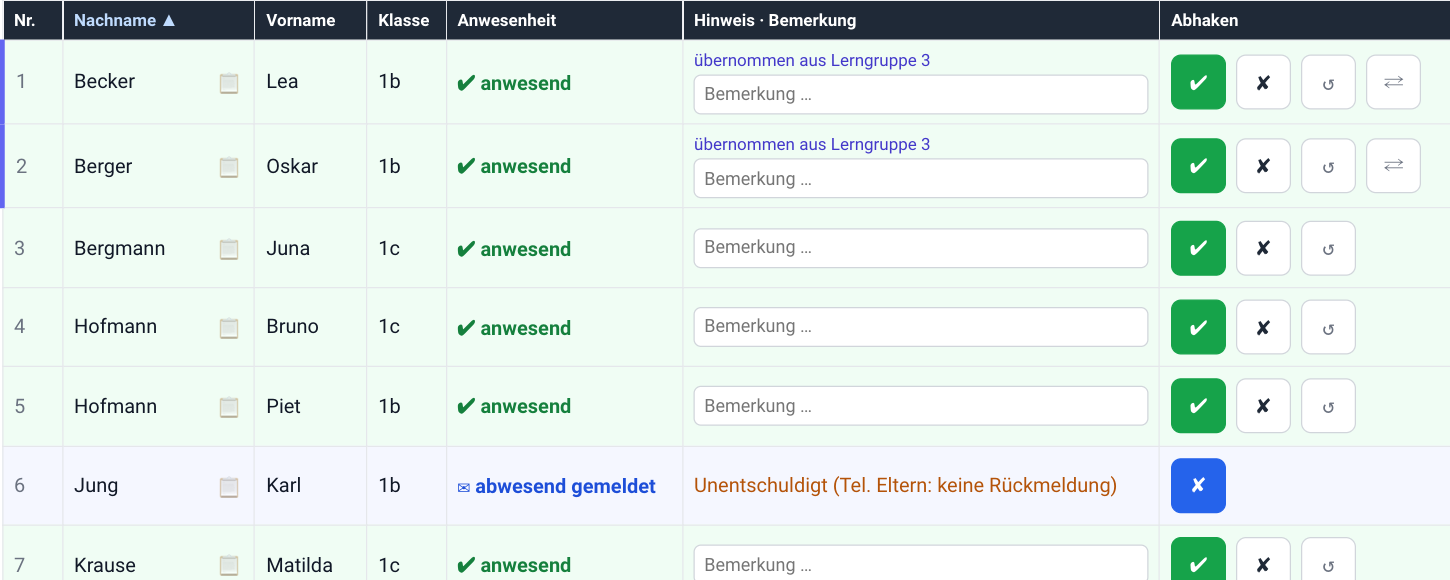
Task: Toggle Juna Bergmann absent with the X button
Action: [1263, 248]
